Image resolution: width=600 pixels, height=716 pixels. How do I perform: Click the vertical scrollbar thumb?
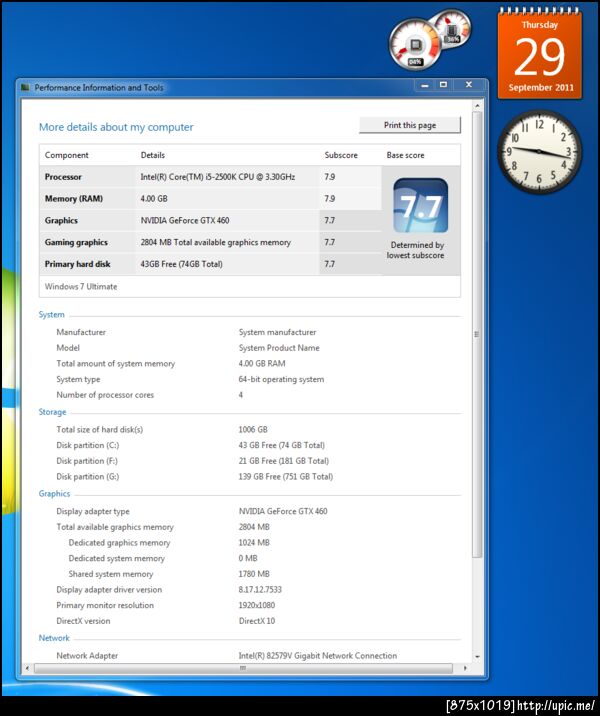click(477, 334)
